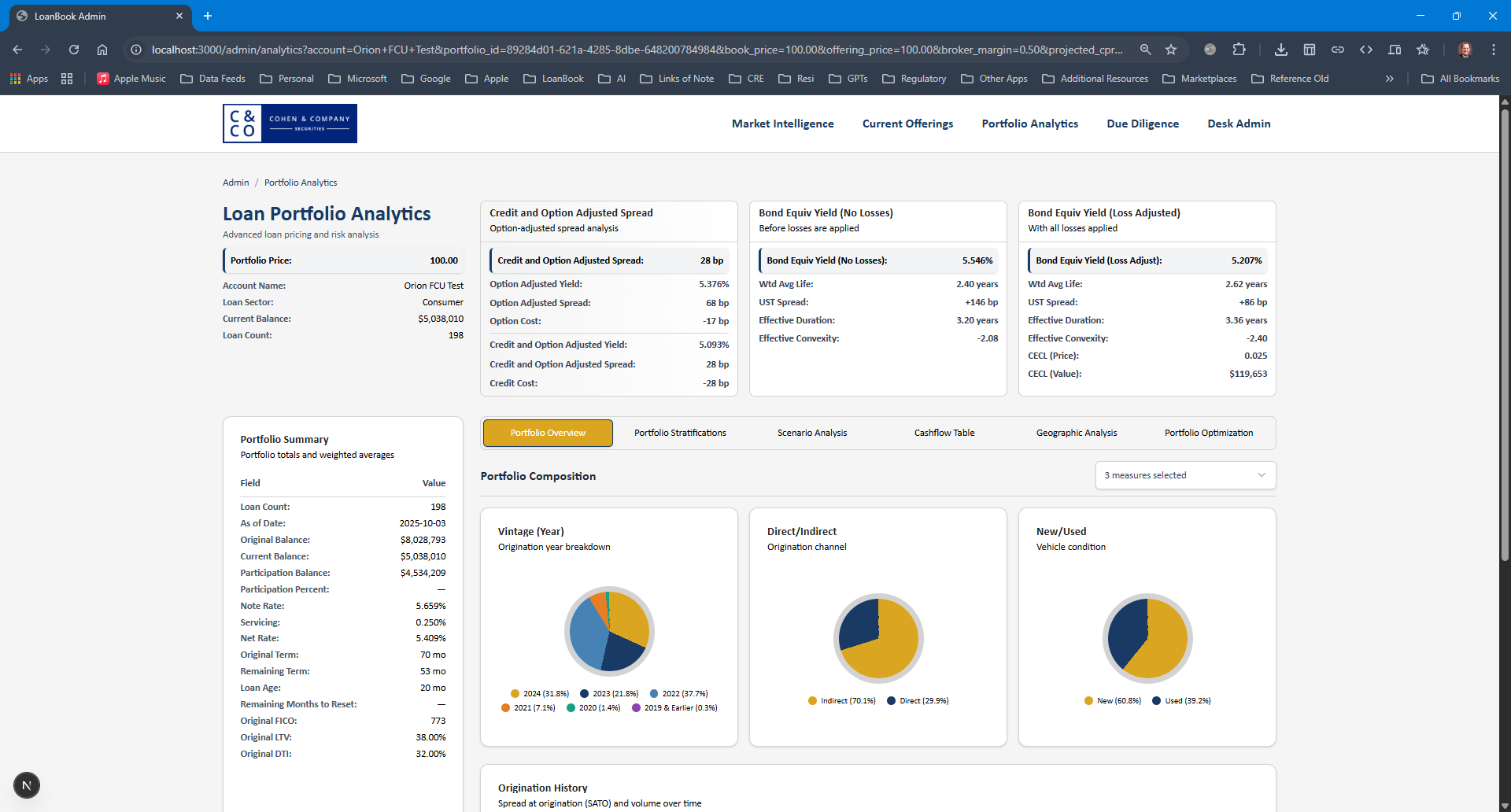Toggle the Indirect (70.1%) legend entry
The width and height of the screenshot is (1511, 812).
tap(841, 700)
